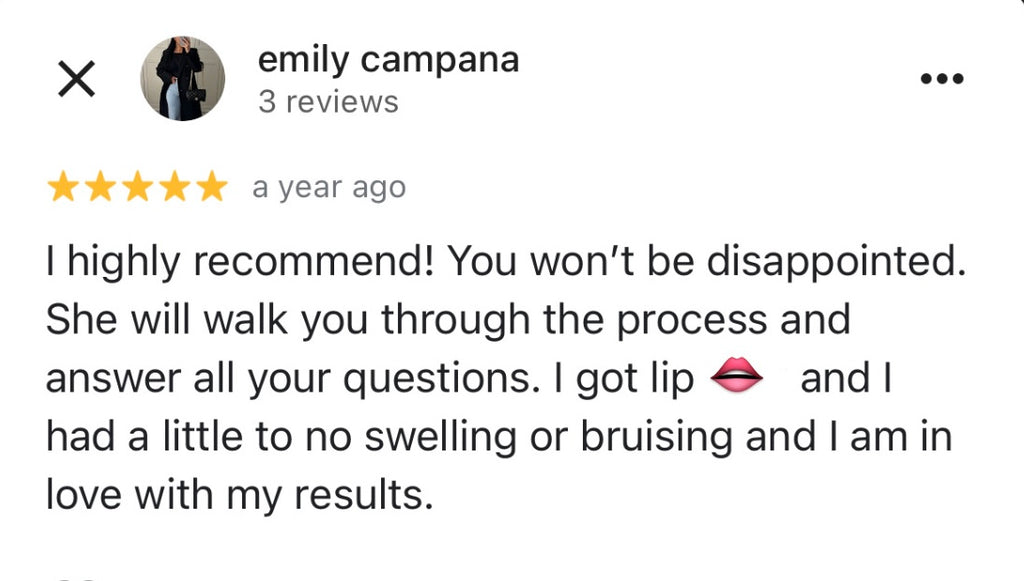1024x581 pixels.
Task: Click the third yellow rating star
Action: 138,187
